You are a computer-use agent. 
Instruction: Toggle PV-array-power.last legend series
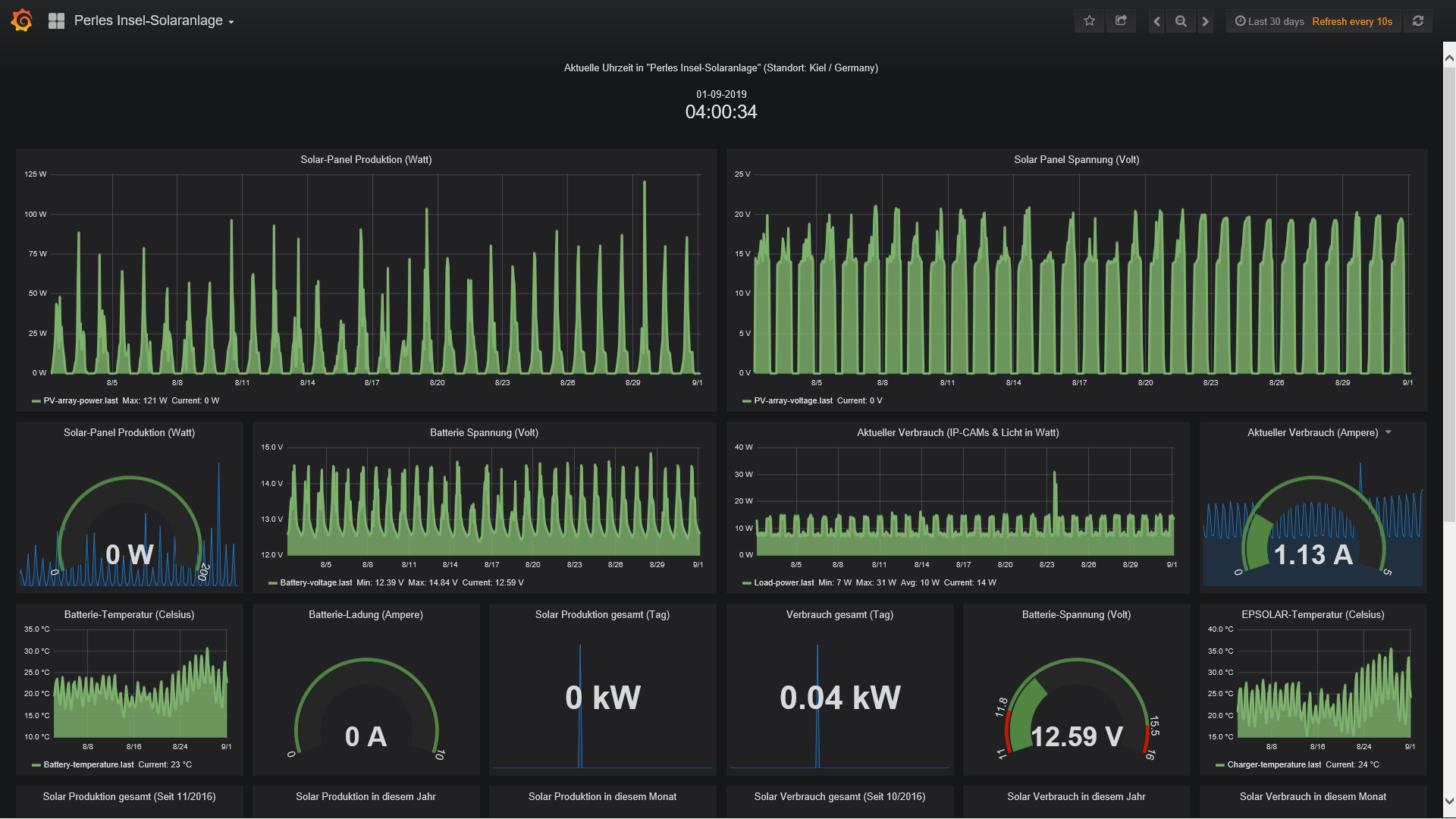(x=80, y=400)
